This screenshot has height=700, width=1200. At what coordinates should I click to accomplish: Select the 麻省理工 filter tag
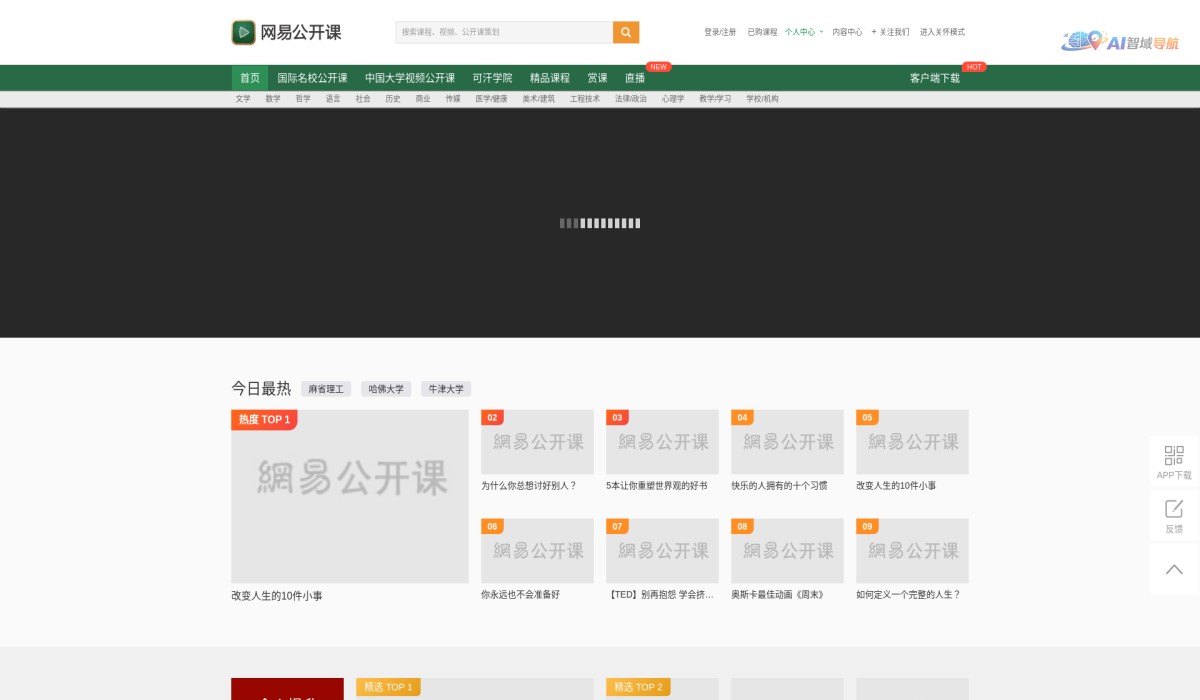[326, 389]
